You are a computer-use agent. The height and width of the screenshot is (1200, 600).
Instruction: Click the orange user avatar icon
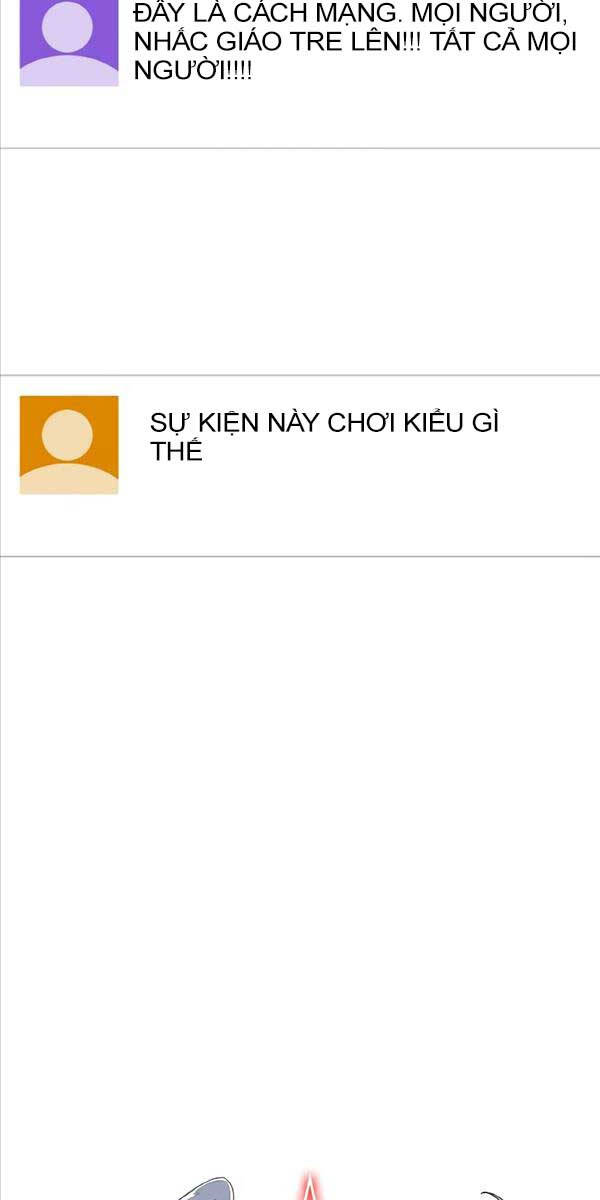tap(69, 445)
